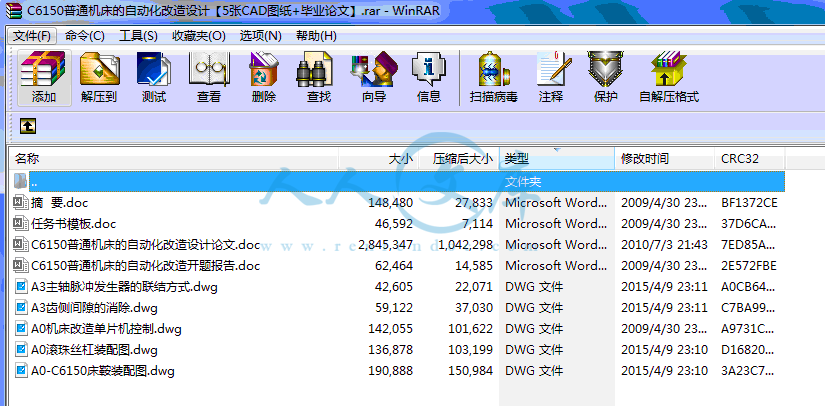Select the file 摘 要.doc
The width and height of the screenshot is (825, 406).
[x=59, y=202]
